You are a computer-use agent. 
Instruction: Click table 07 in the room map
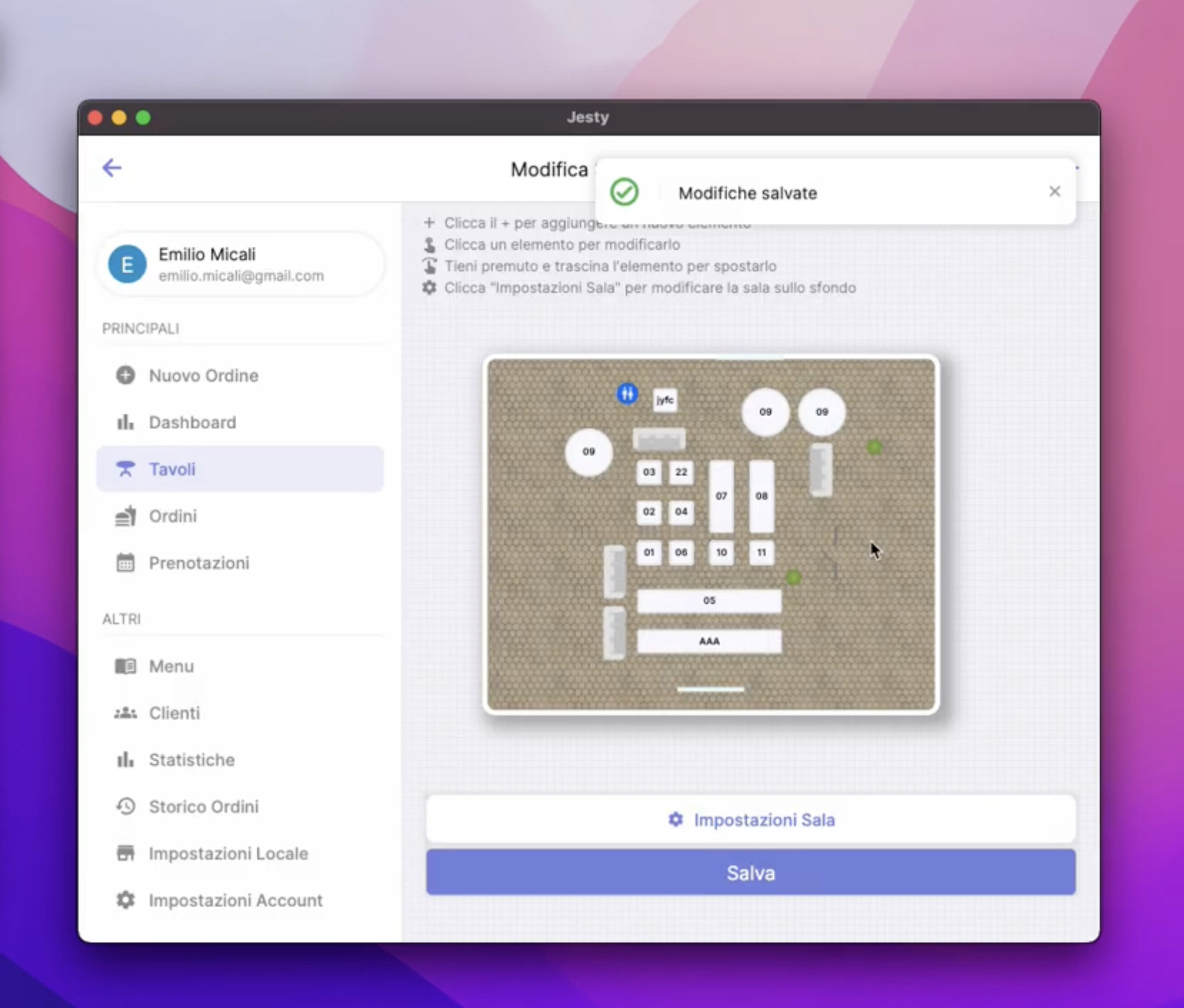click(721, 496)
